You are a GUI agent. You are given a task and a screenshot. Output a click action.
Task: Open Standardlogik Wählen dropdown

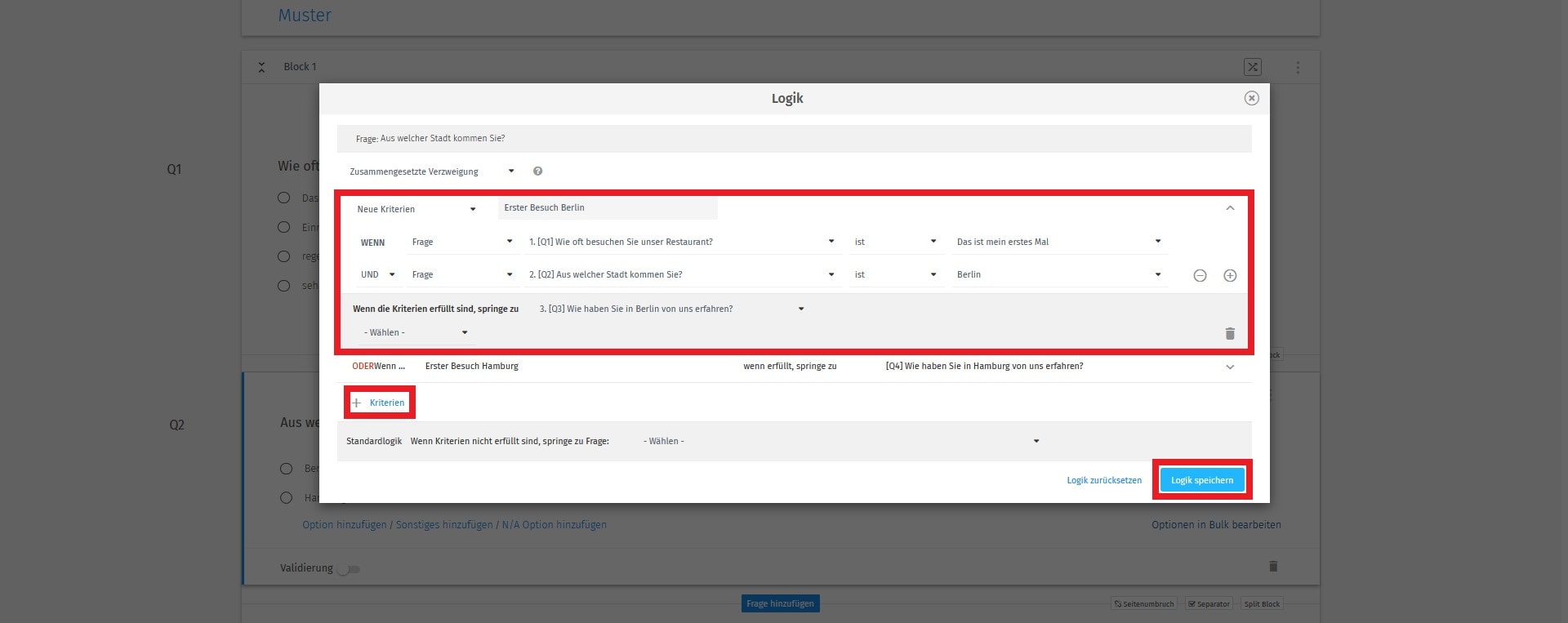pyautogui.click(x=841, y=441)
